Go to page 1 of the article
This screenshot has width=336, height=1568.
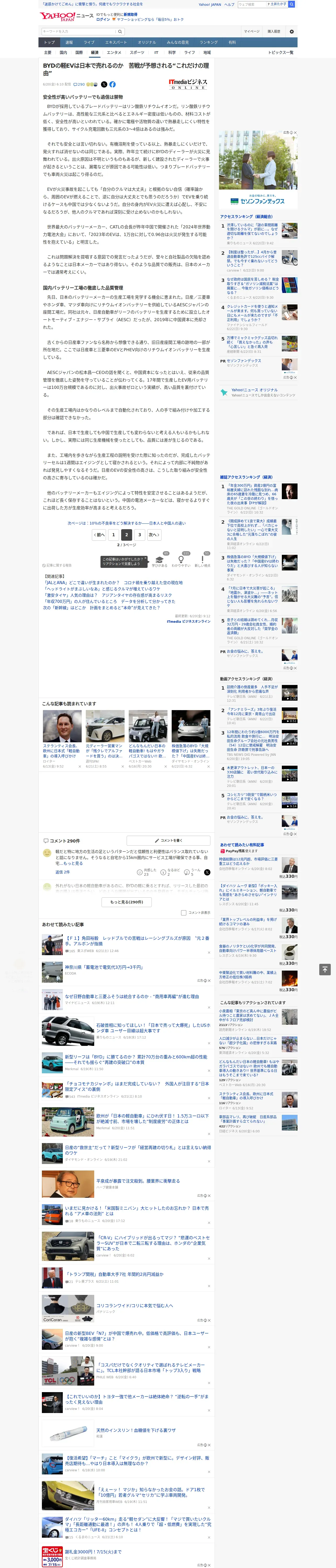point(113,534)
